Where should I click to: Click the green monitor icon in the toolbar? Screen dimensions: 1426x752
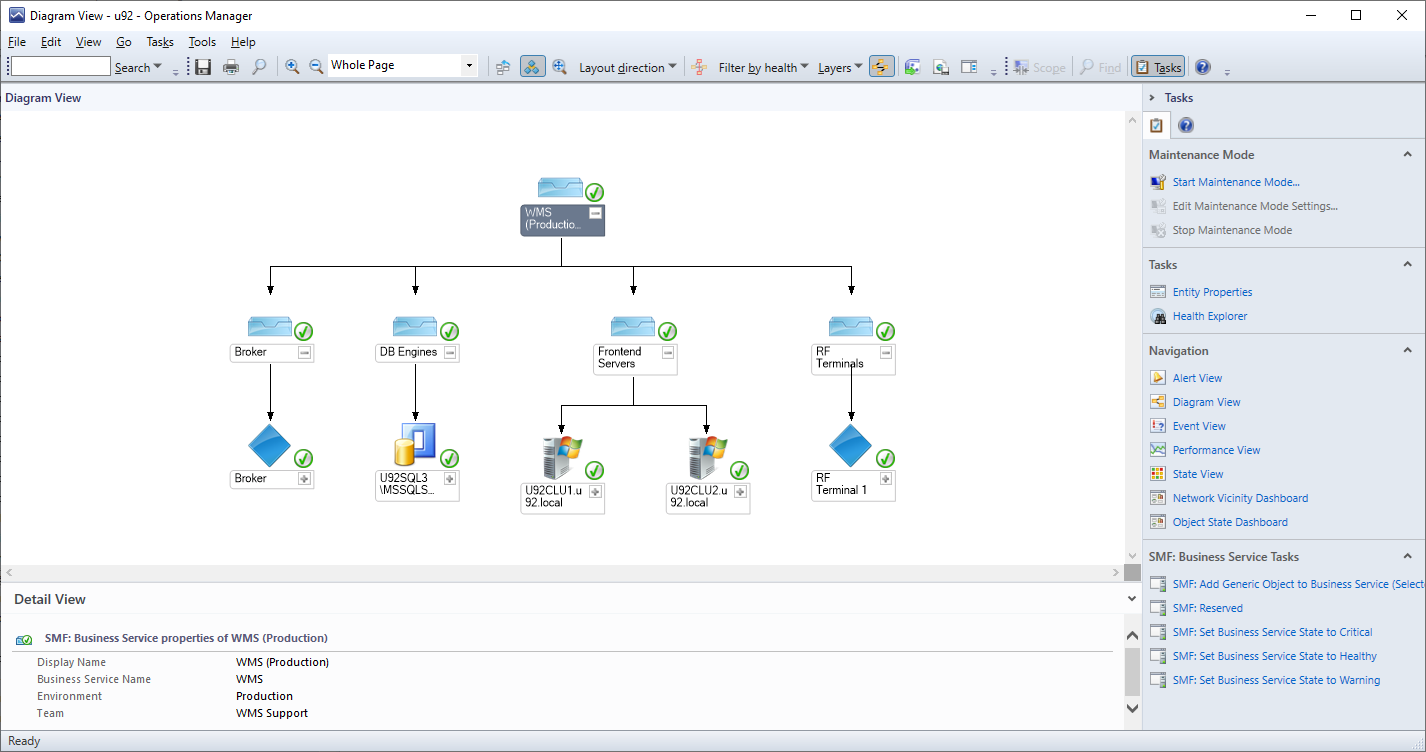pyautogui.click(x=912, y=67)
